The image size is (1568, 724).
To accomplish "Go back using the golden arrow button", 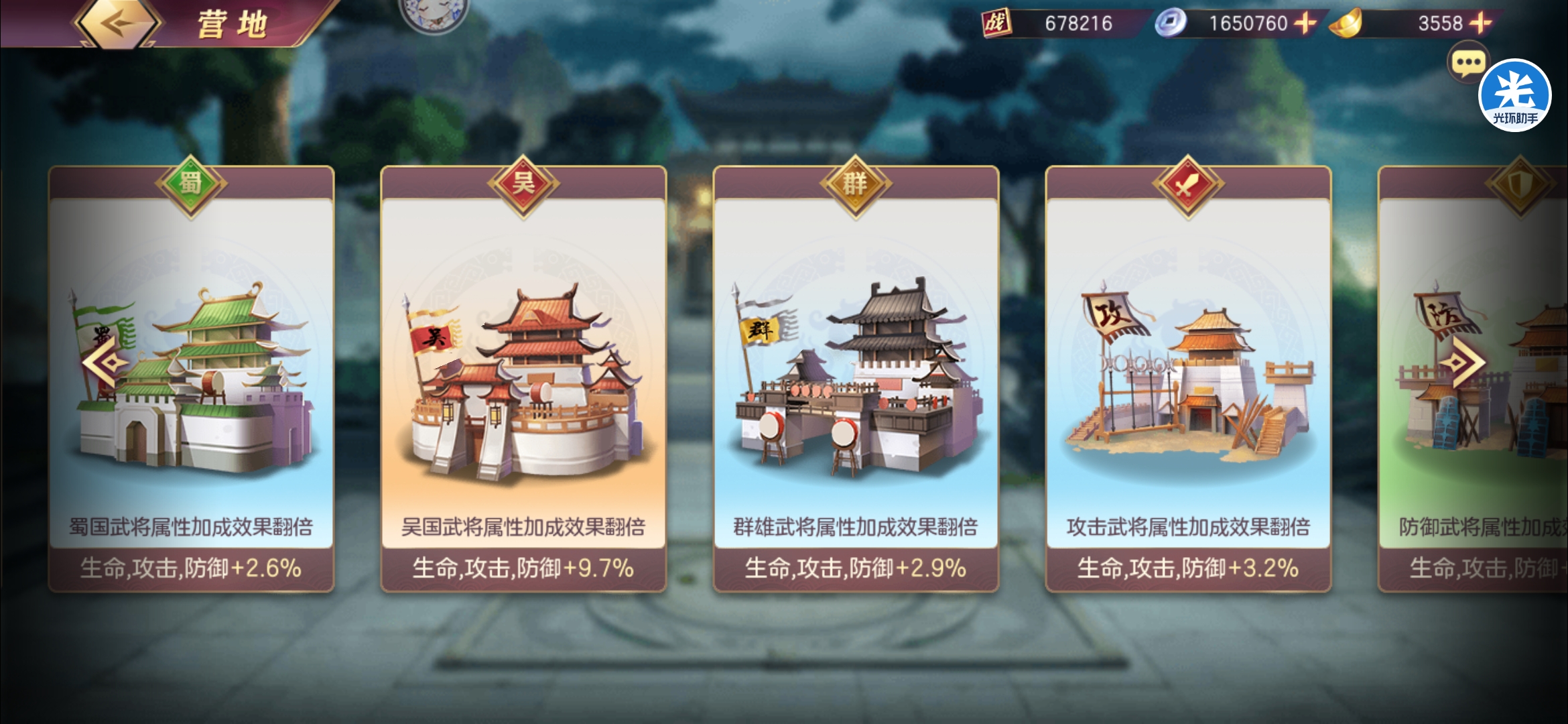I will point(119,23).
